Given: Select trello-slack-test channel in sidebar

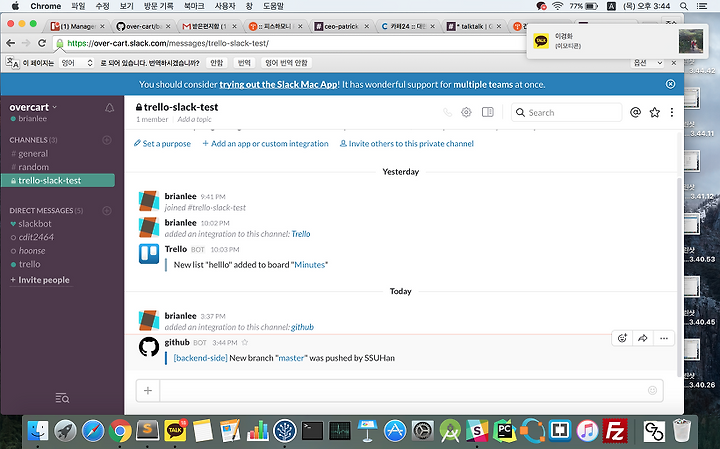Looking at the screenshot, I should pos(58,180).
